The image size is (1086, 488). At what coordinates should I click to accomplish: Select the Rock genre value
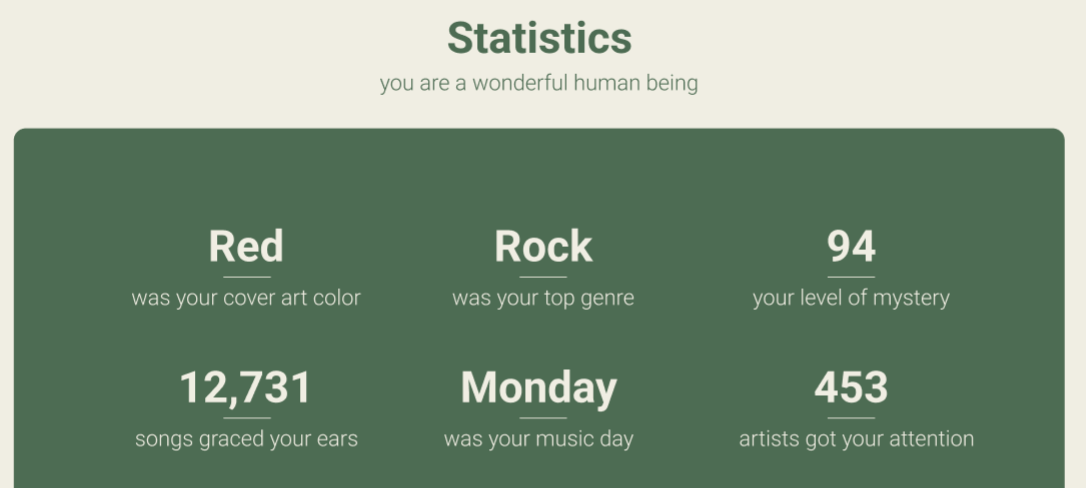(543, 247)
